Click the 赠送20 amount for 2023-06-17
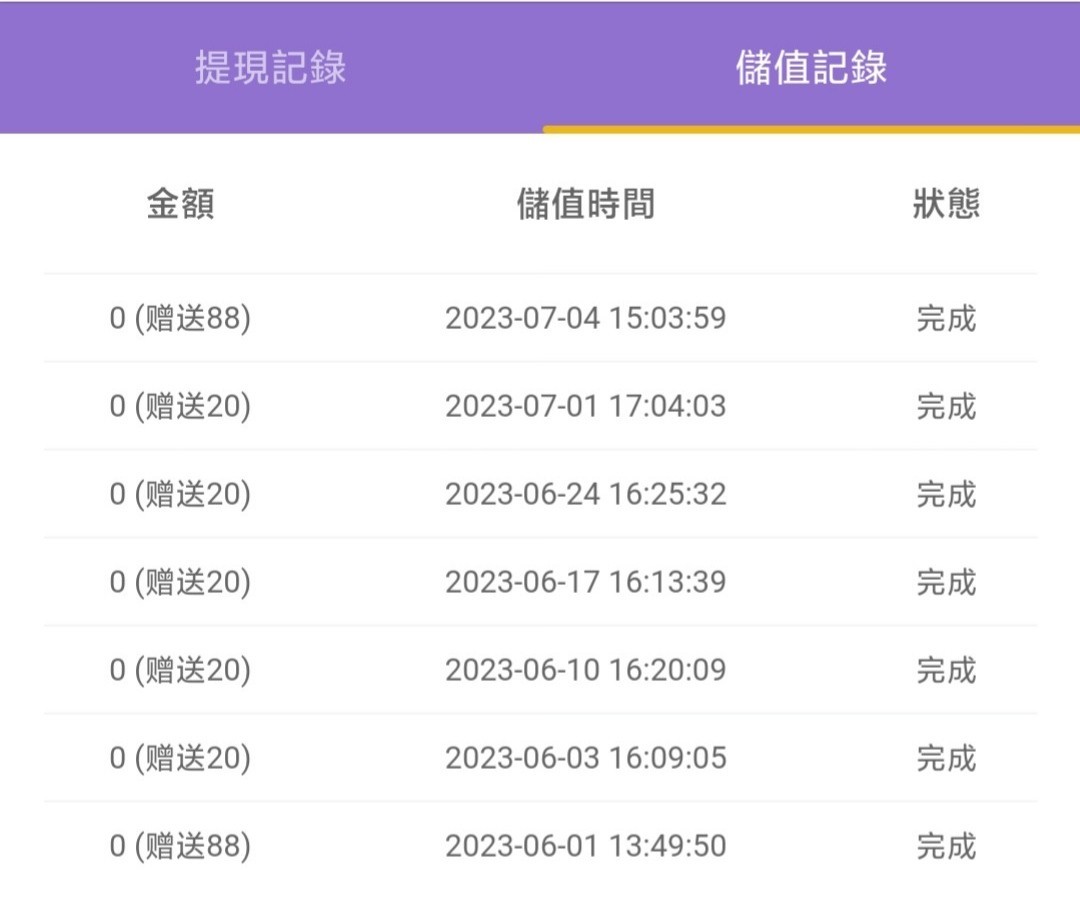This screenshot has height=907, width=1080. (x=180, y=582)
